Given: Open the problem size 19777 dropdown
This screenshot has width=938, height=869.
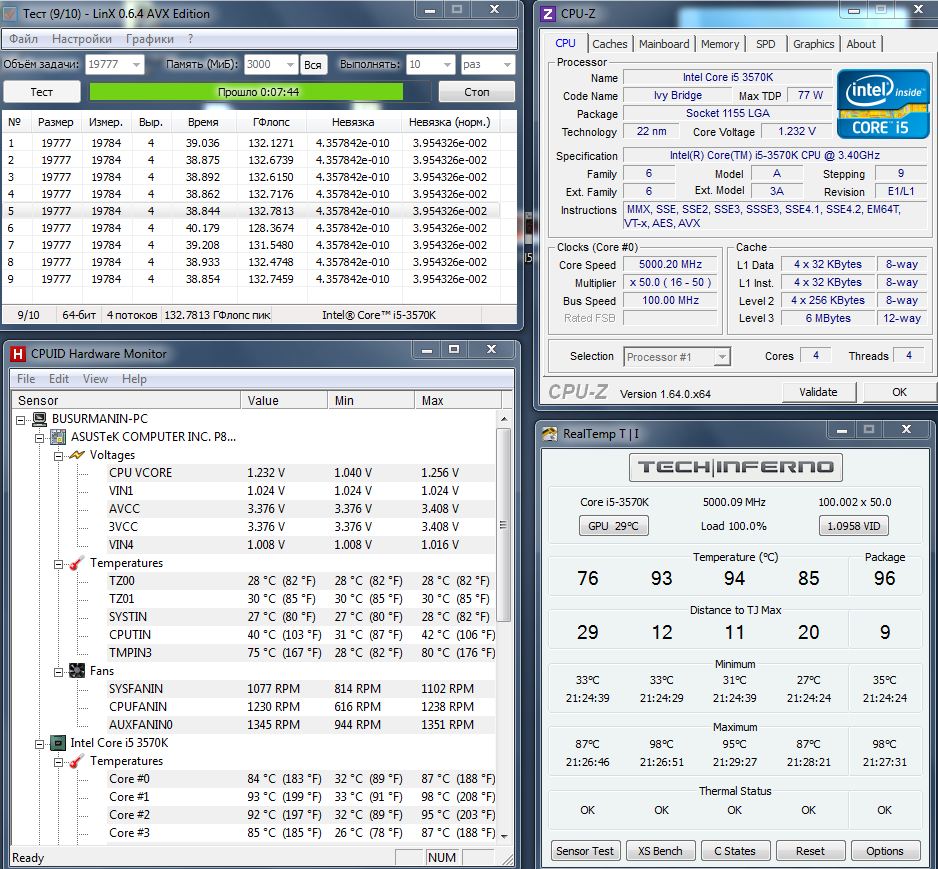Looking at the screenshot, I should click(136, 64).
